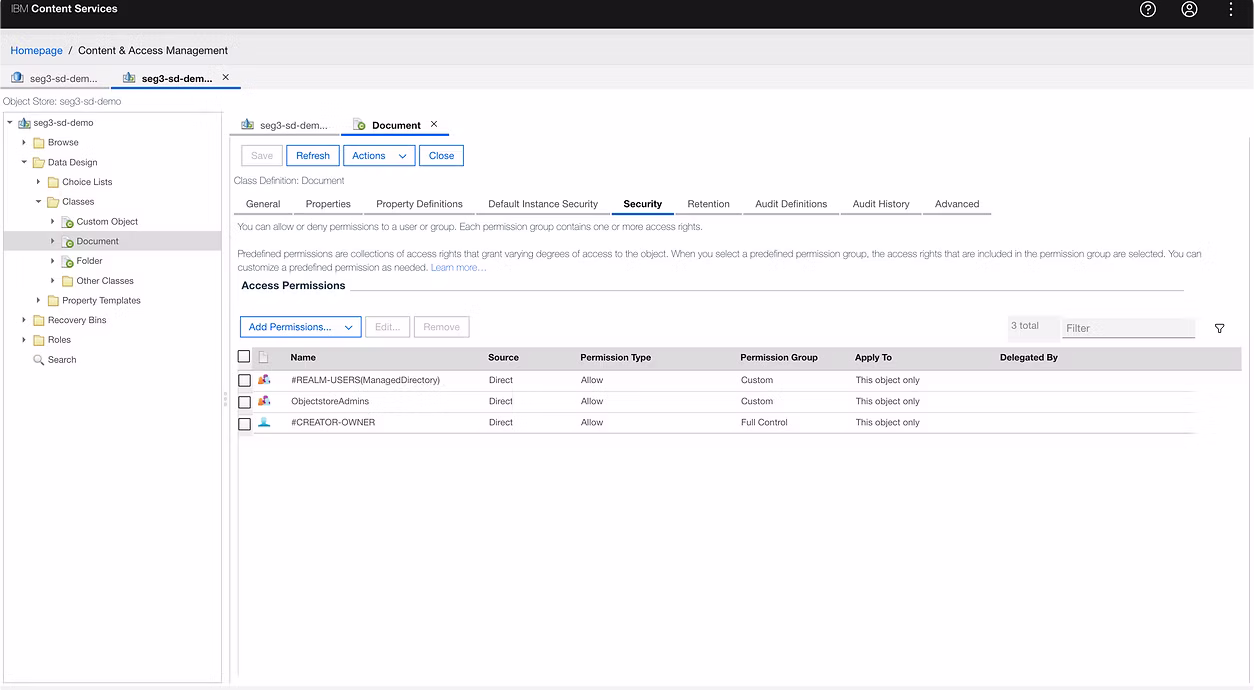Image resolution: width=1254 pixels, height=690 pixels.
Task: Open the help question mark icon
Action: click(1148, 9)
